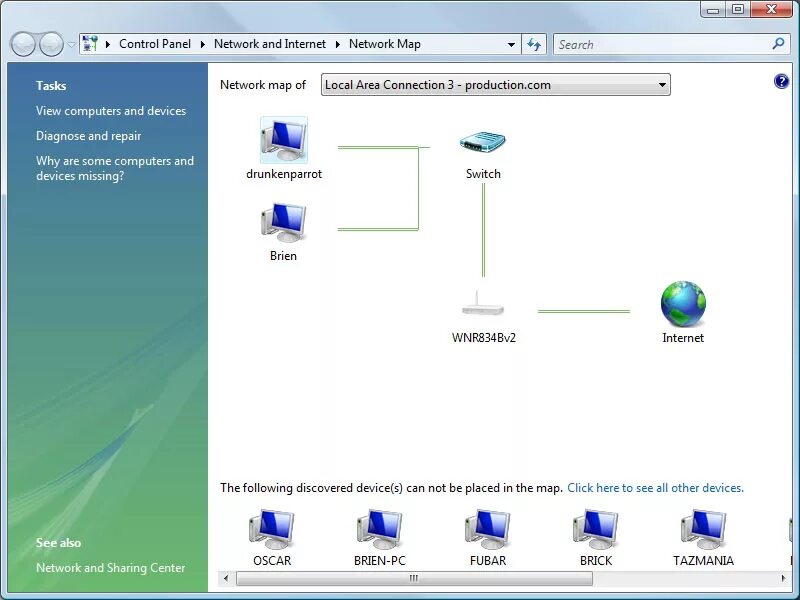This screenshot has width=800, height=600.
Task: Go to Control Panel breadcrumb
Action: (x=155, y=44)
